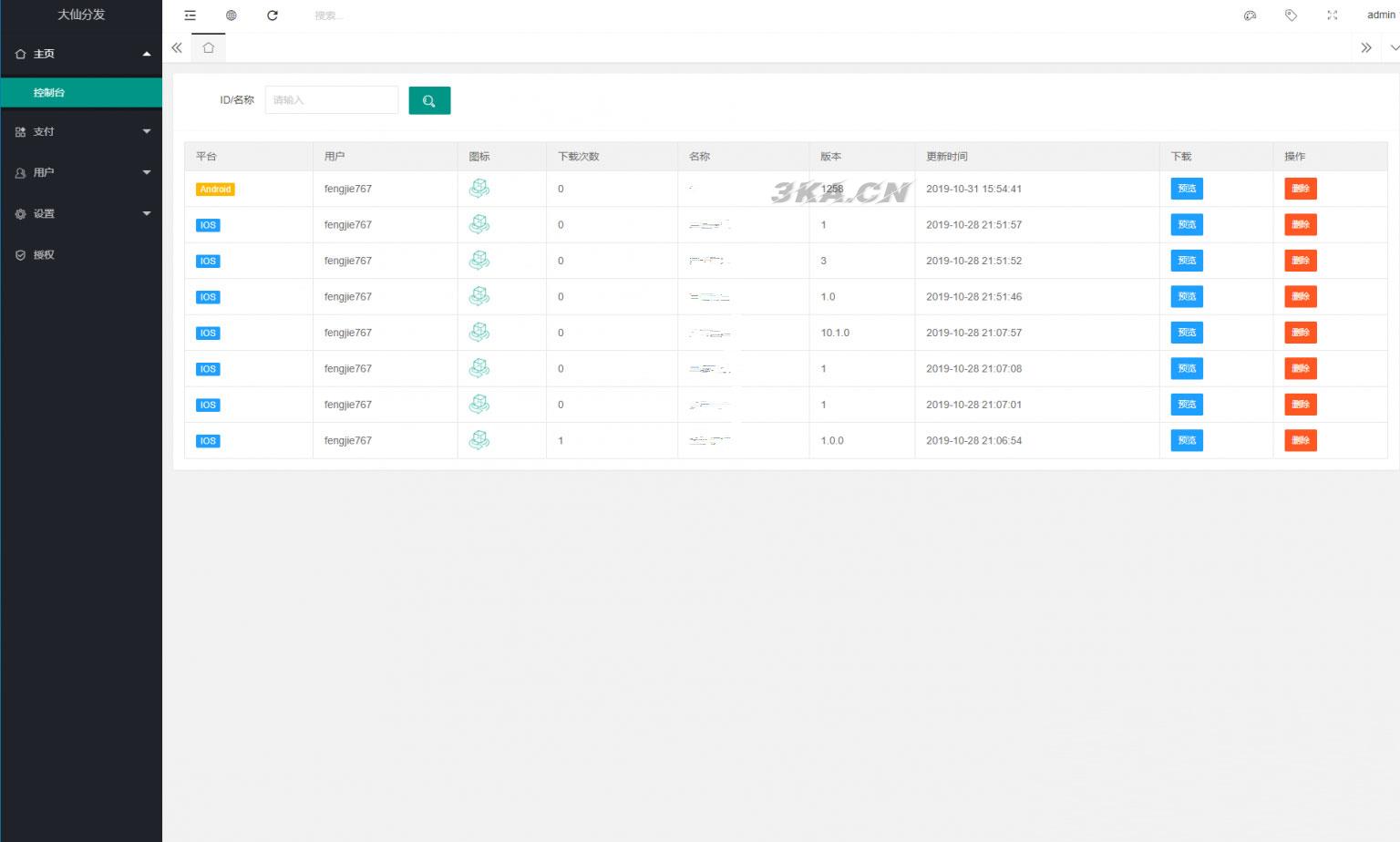The width and height of the screenshot is (1400, 842).
Task: Expand the 支付 sidebar menu
Action: pyautogui.click(x=81, y=131)
